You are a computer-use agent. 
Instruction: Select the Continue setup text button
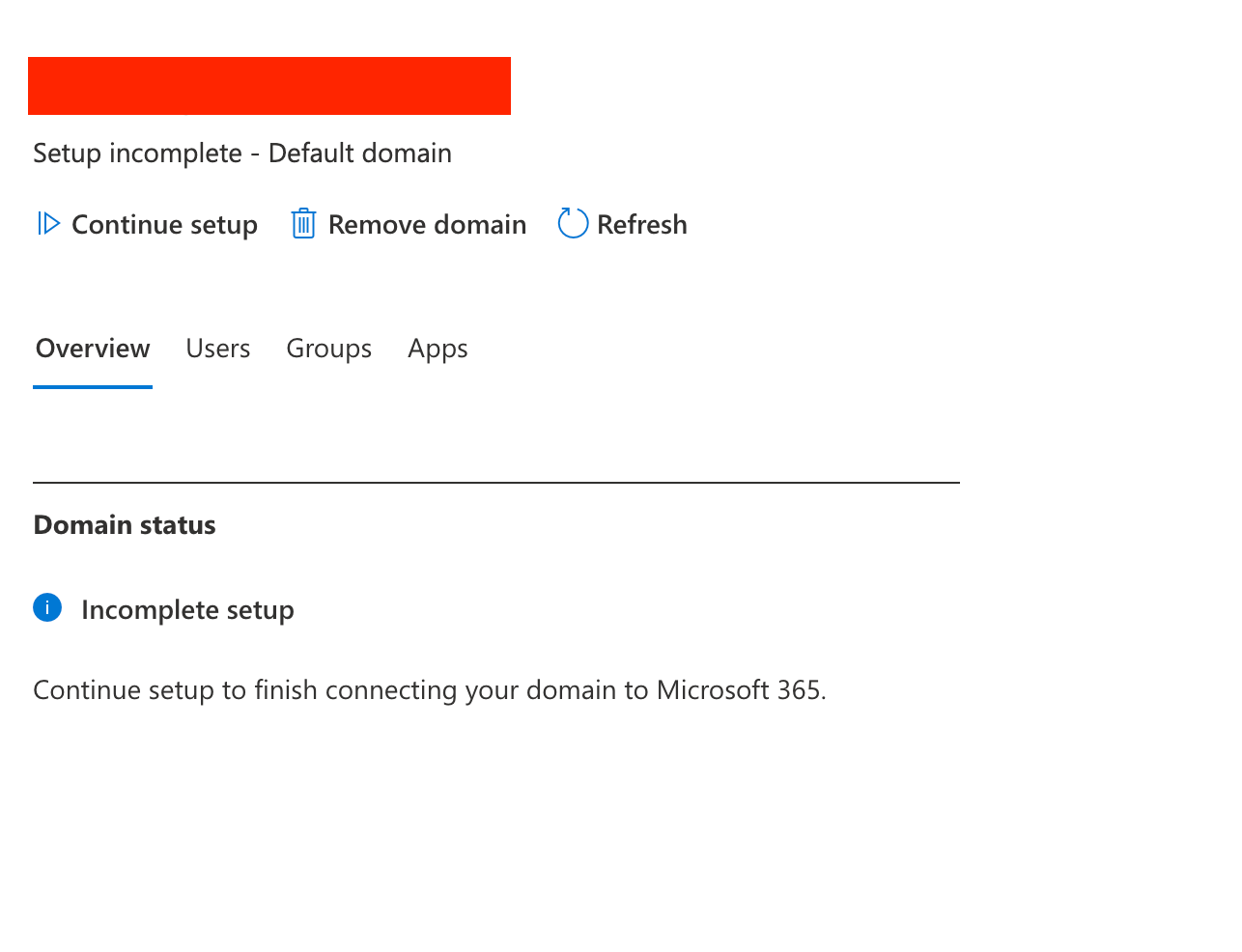(x=164, y=224)
